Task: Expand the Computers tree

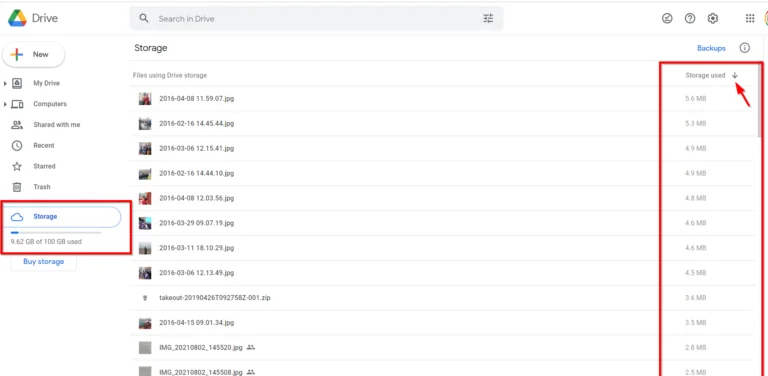Action: click(x=5, y=104)
